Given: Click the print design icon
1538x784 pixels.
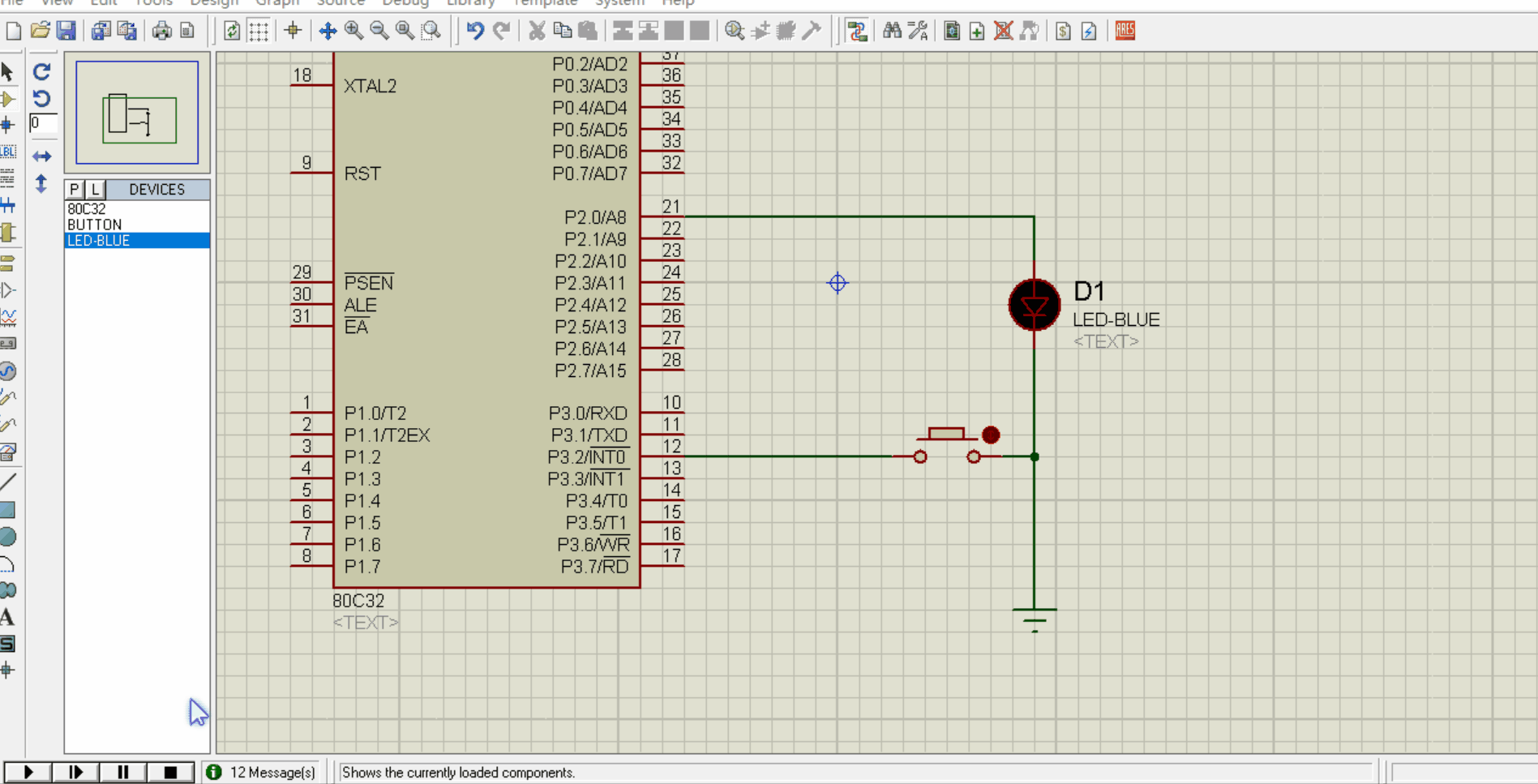Looking at the screenshot, I should pyautogui.click(x=161, y=31).
